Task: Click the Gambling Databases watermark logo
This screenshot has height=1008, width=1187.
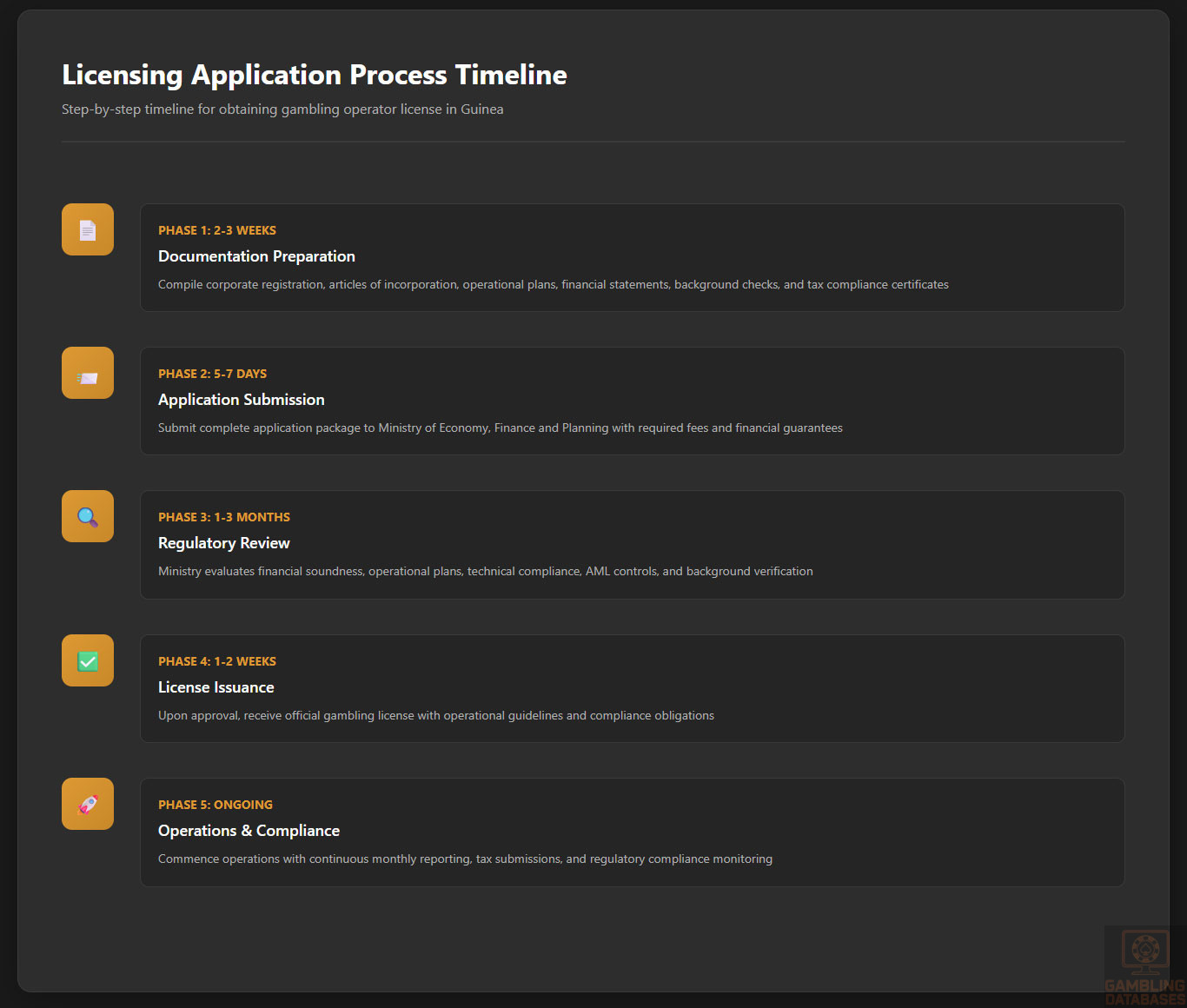Action: click(1144, 966)
